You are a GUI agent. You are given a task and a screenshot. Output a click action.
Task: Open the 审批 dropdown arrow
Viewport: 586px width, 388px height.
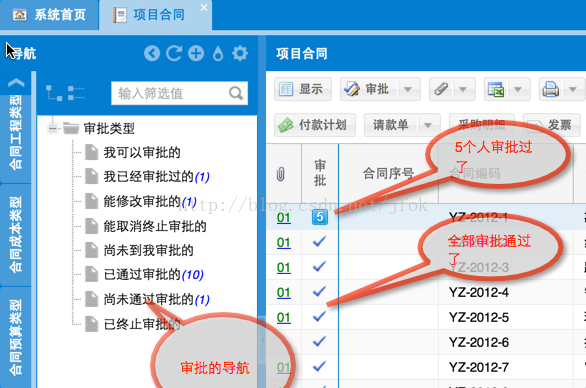tap(408, 89)
